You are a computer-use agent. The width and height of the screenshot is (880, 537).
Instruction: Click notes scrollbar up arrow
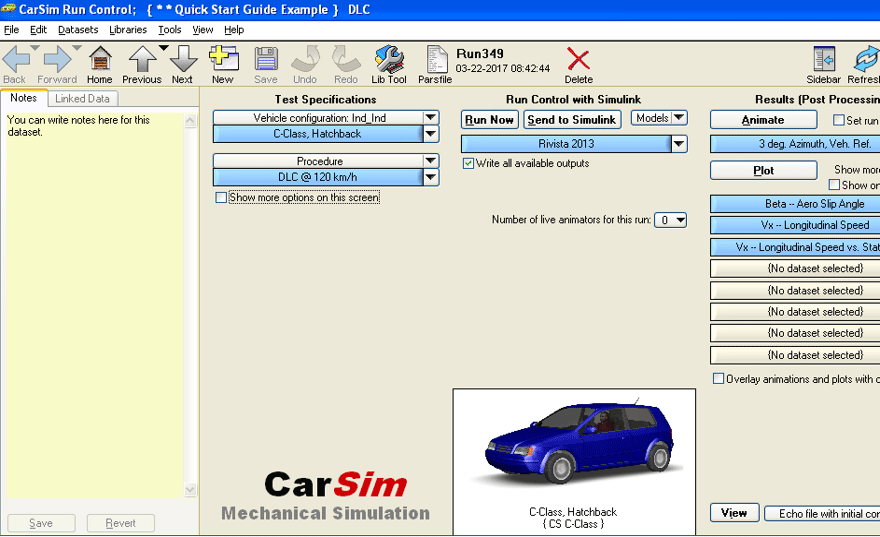[190, 121]
